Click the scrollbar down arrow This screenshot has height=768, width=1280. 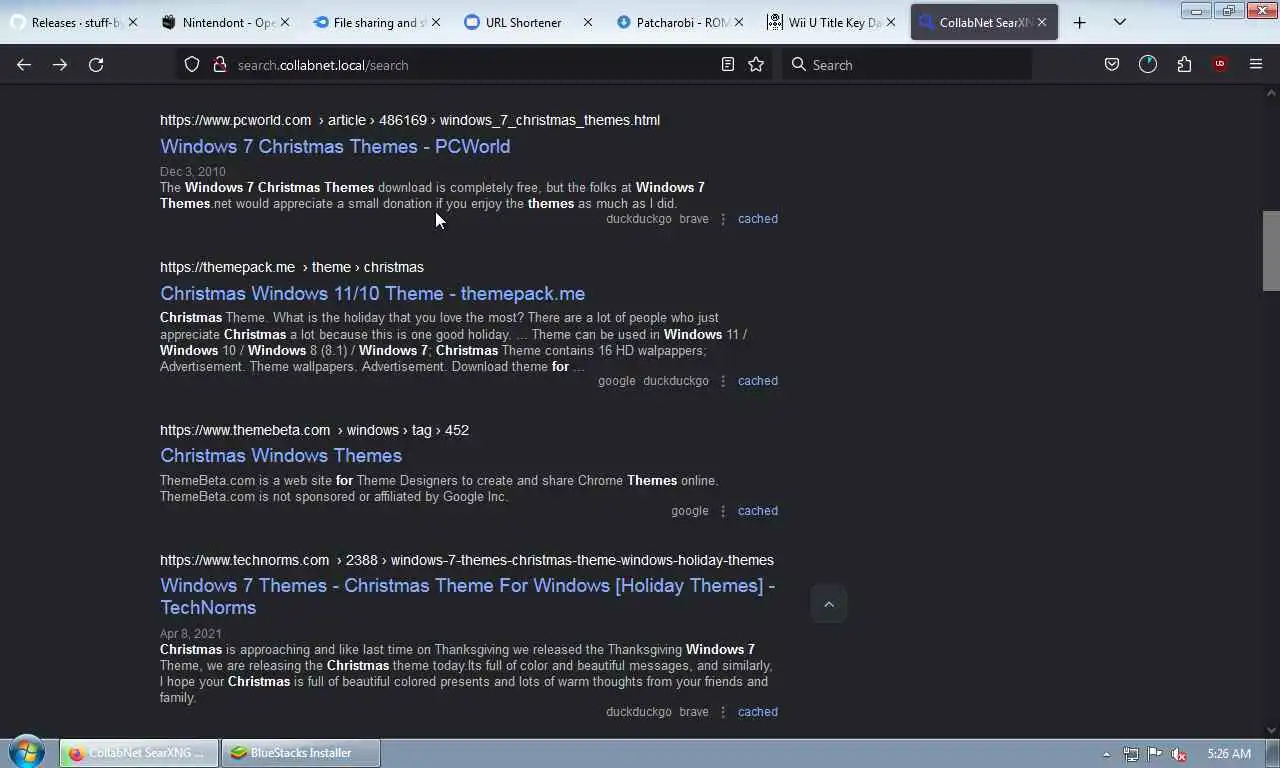1271,730
